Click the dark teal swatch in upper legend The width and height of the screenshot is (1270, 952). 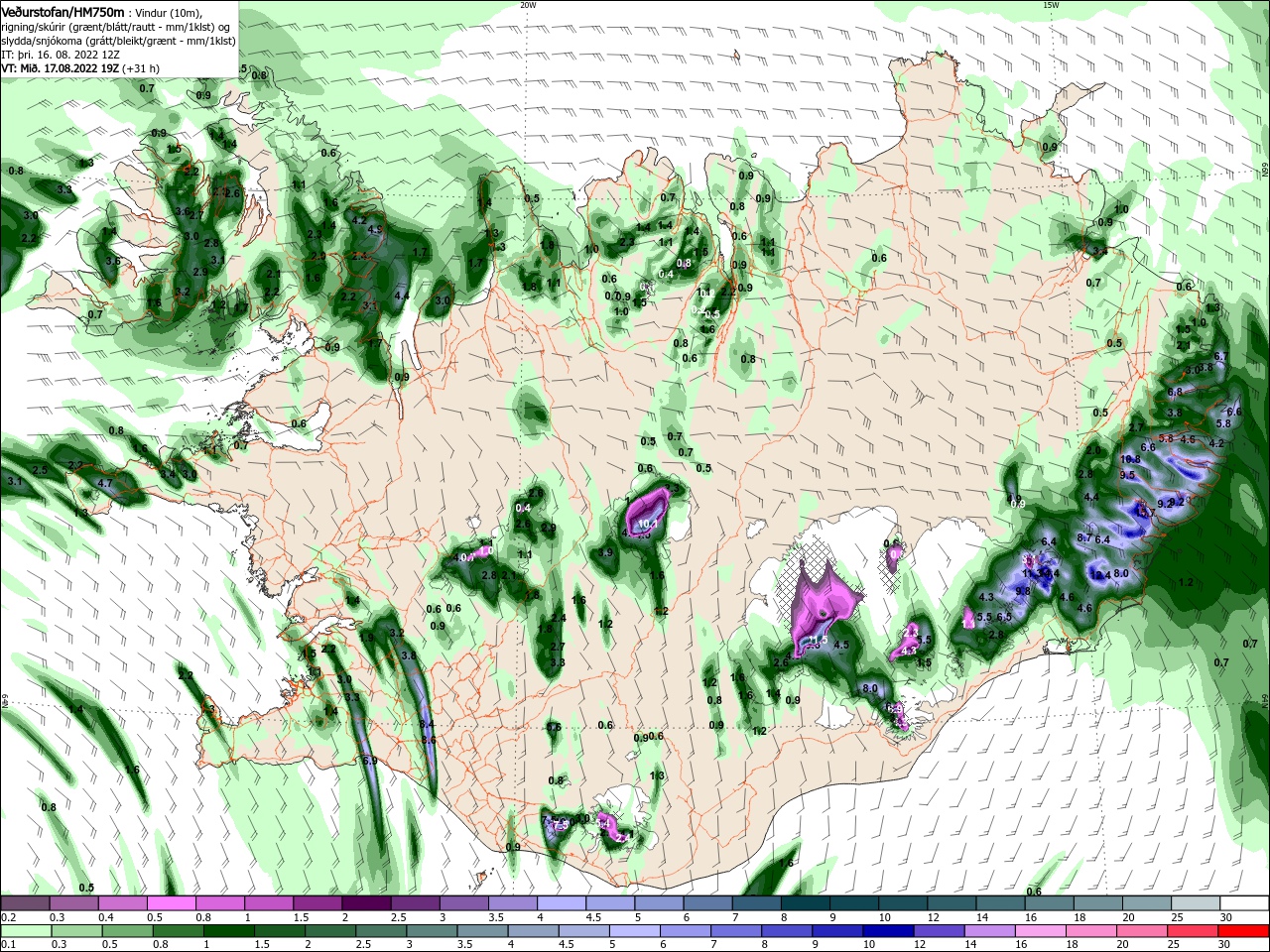click(805, 903)
